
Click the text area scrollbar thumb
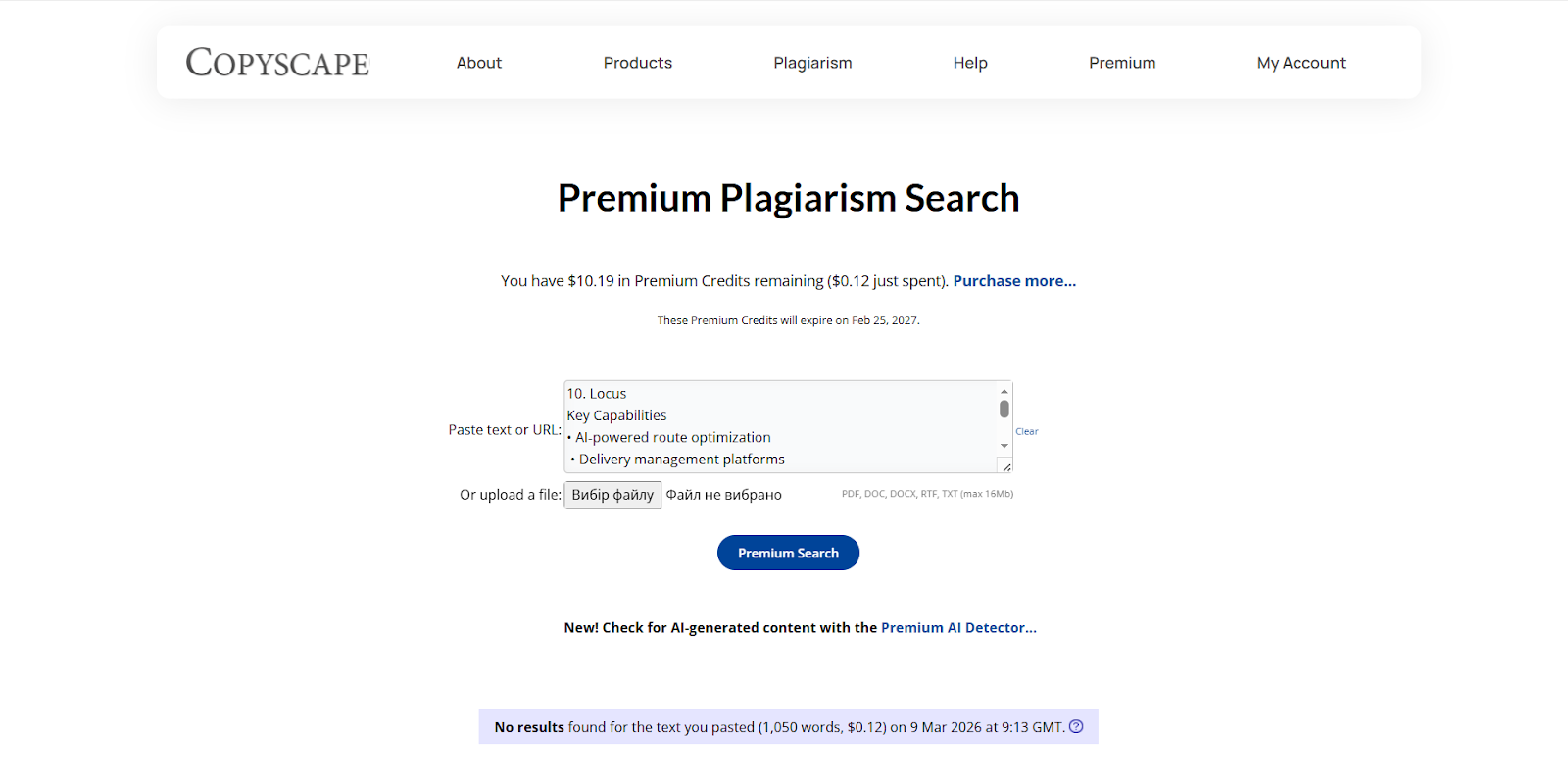[1004, 409]
